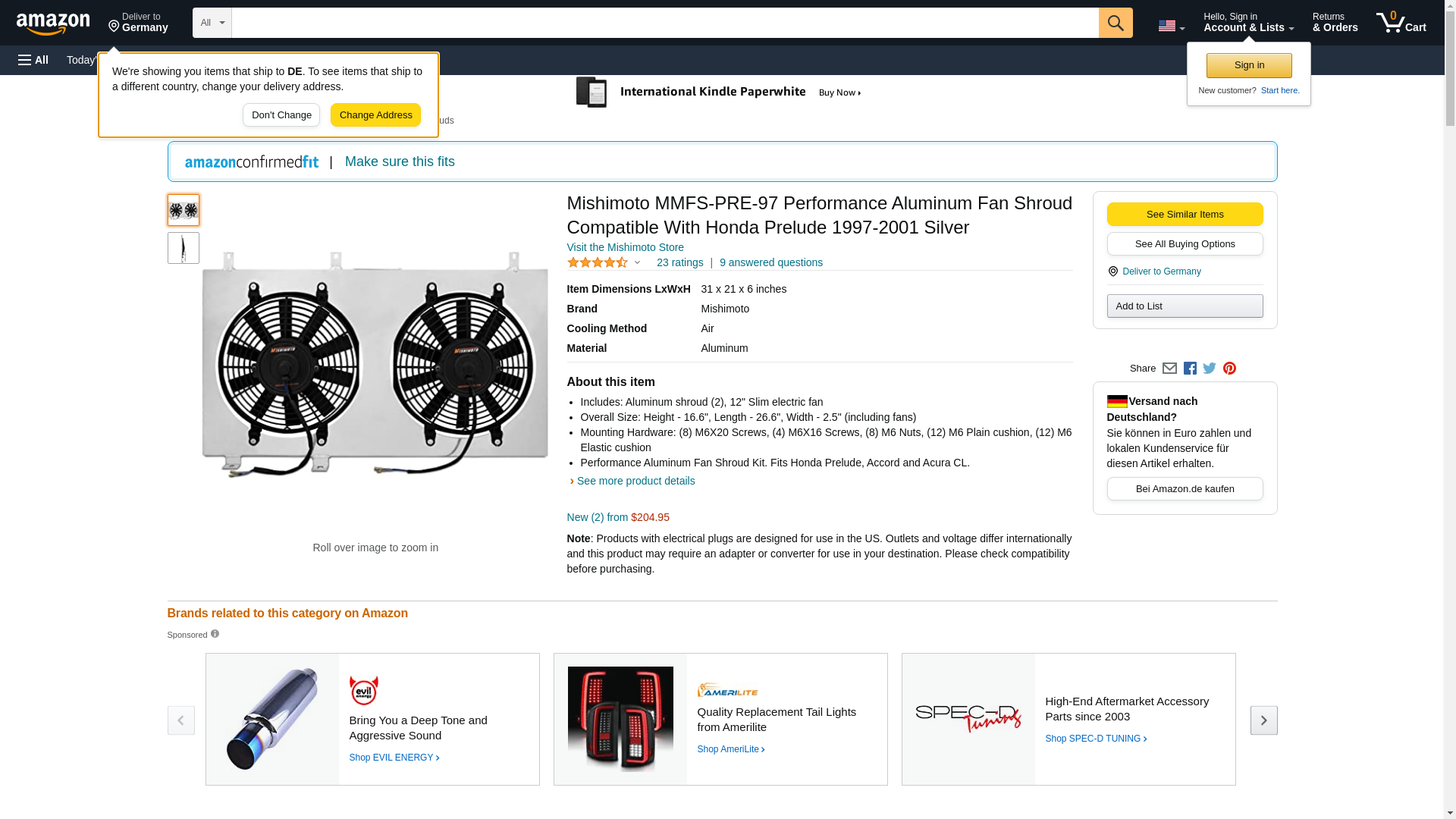Expand the star rating breakdown arrow
The height and width of the screenshot is (819, 1456).
point(637,262)
